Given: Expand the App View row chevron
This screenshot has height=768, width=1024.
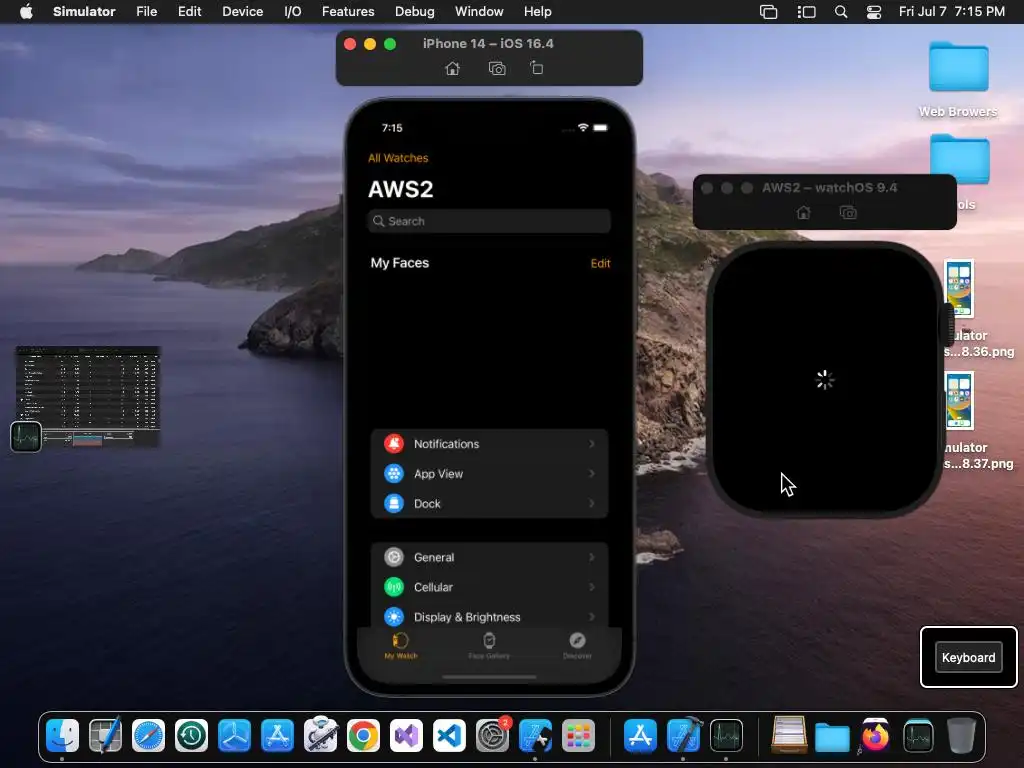Looking at the screenshot, I should pyautogui.click(x=592, y=473).
